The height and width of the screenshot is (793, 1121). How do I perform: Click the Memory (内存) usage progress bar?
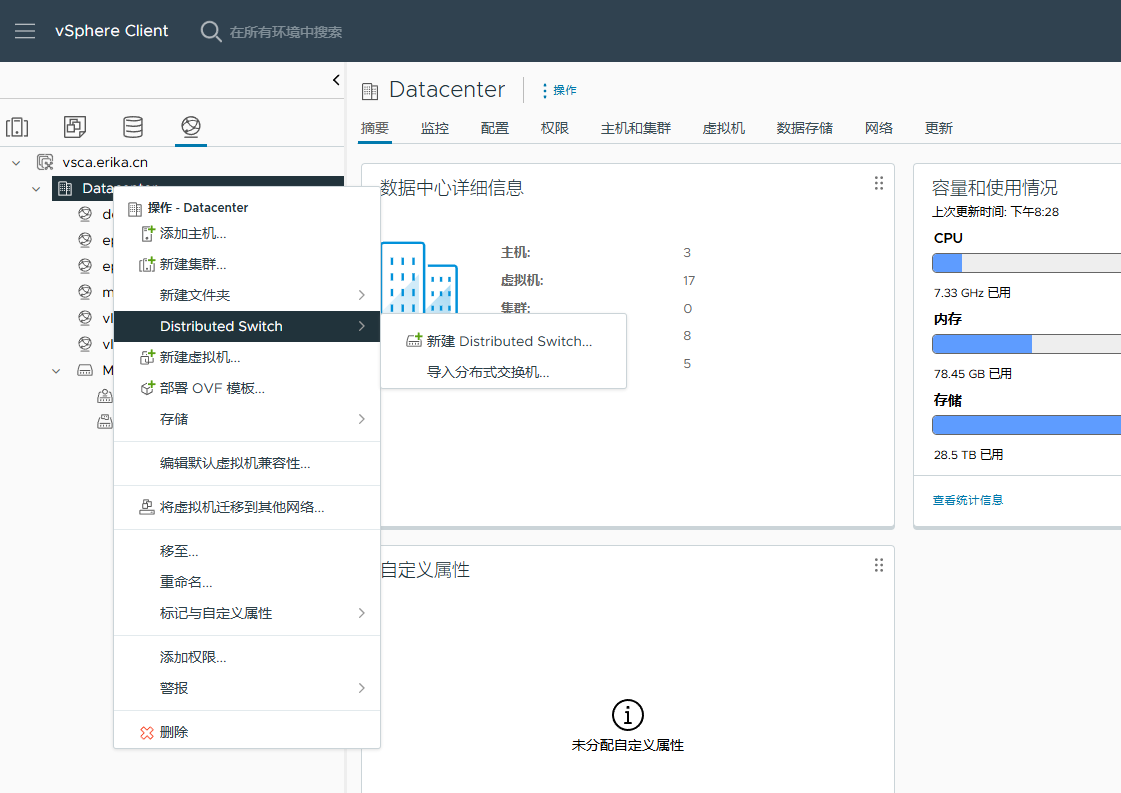pos(1027,344)
